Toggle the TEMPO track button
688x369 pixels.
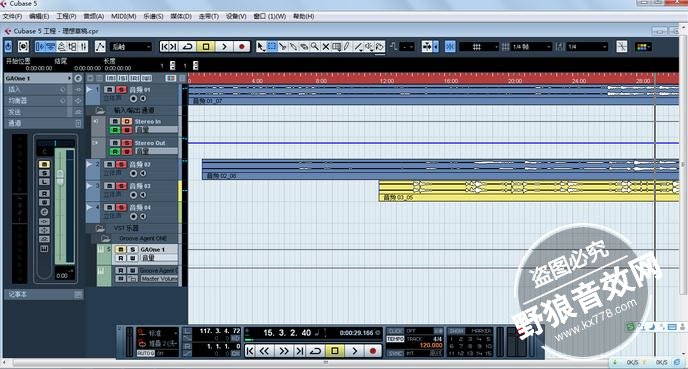(x=395, y=339)
